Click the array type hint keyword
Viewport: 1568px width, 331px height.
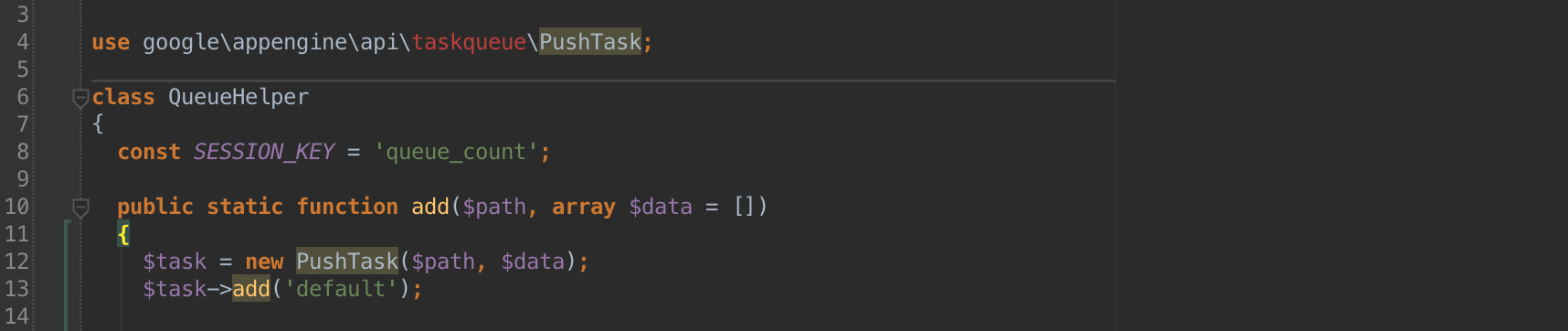[584, 207]
